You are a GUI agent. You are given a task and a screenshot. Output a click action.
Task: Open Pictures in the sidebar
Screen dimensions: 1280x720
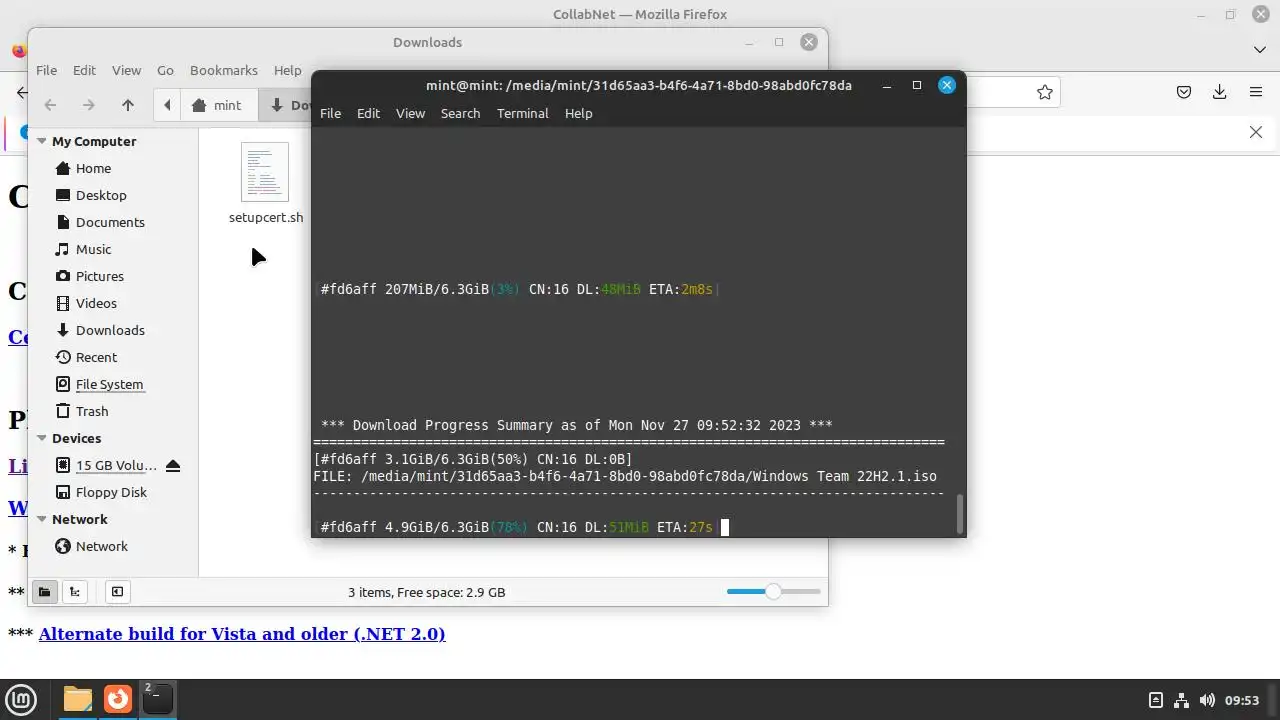99,276
